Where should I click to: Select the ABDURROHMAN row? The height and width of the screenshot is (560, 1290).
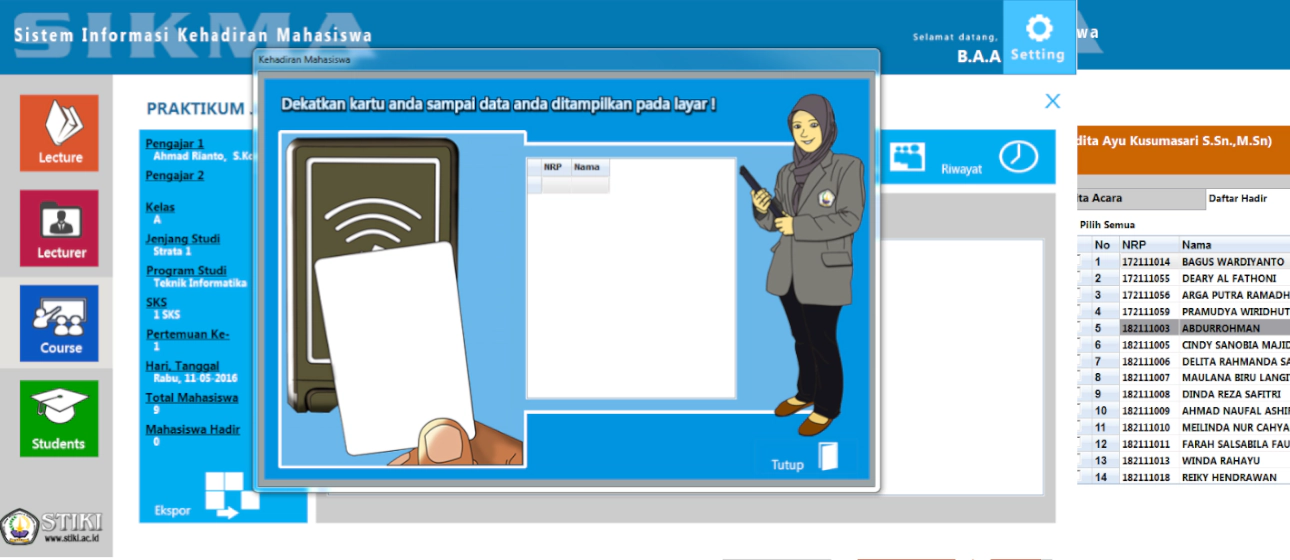pos(1184,328)
